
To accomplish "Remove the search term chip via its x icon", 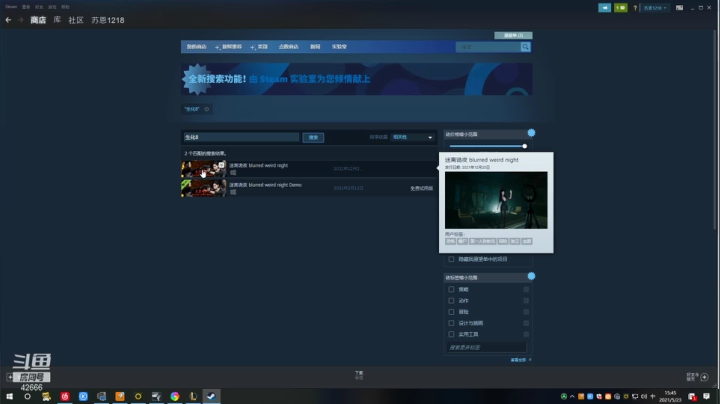I will 207,109.
